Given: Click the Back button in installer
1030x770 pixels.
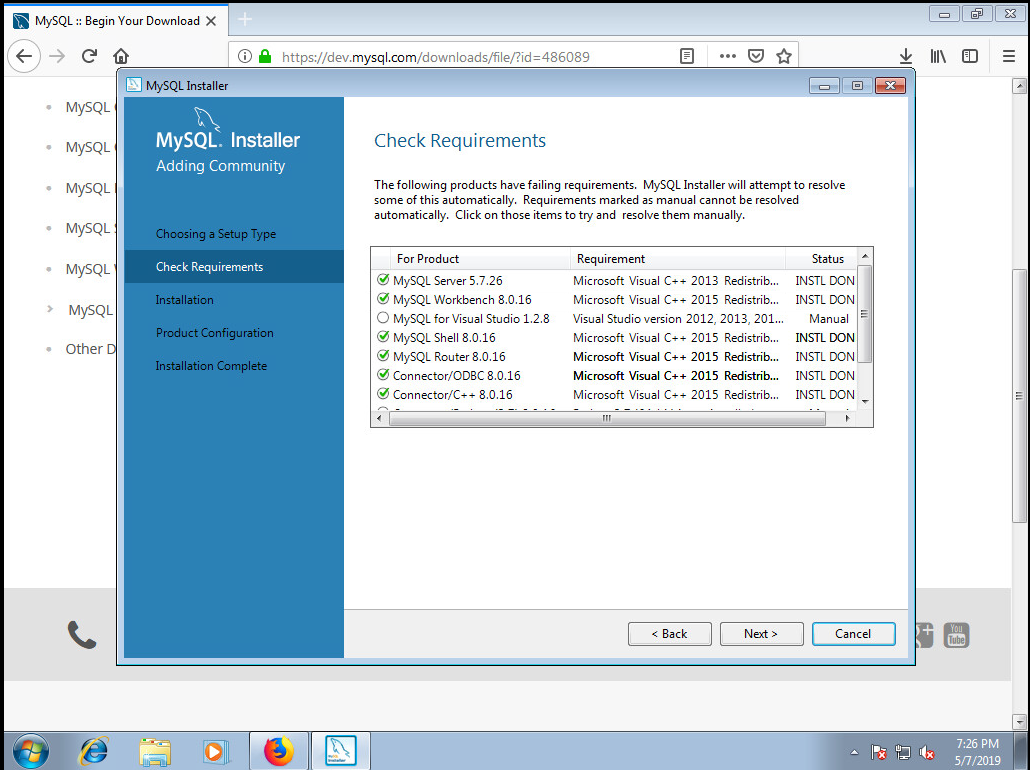Looking at the screenshot, I should [x=669, y=634].
